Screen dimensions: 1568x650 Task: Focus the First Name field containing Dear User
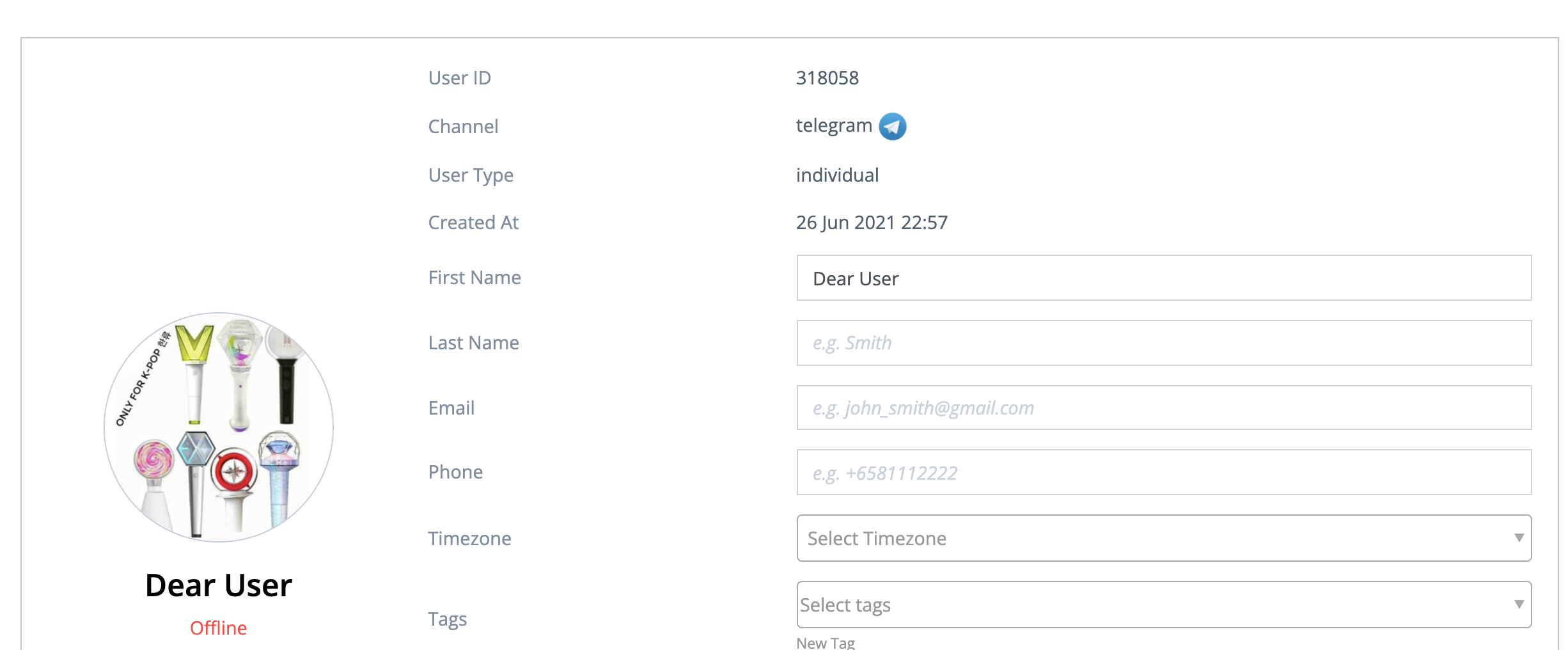tap(1163, 278)
